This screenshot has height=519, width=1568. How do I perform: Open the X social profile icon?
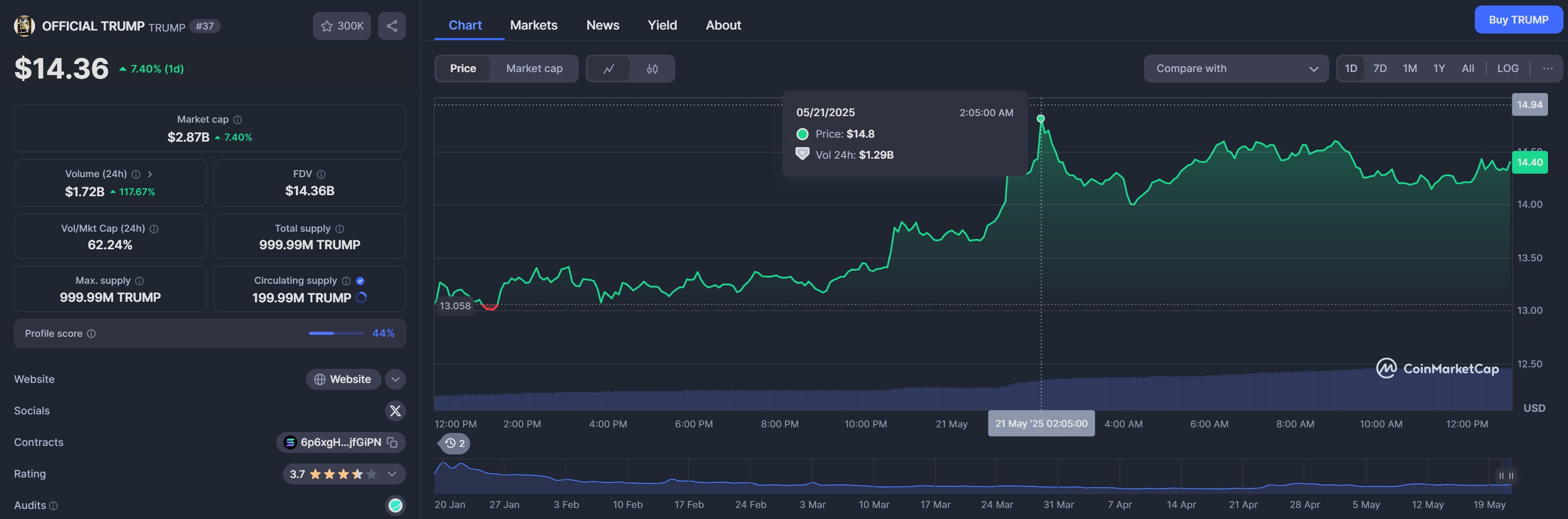pos(395,411)
